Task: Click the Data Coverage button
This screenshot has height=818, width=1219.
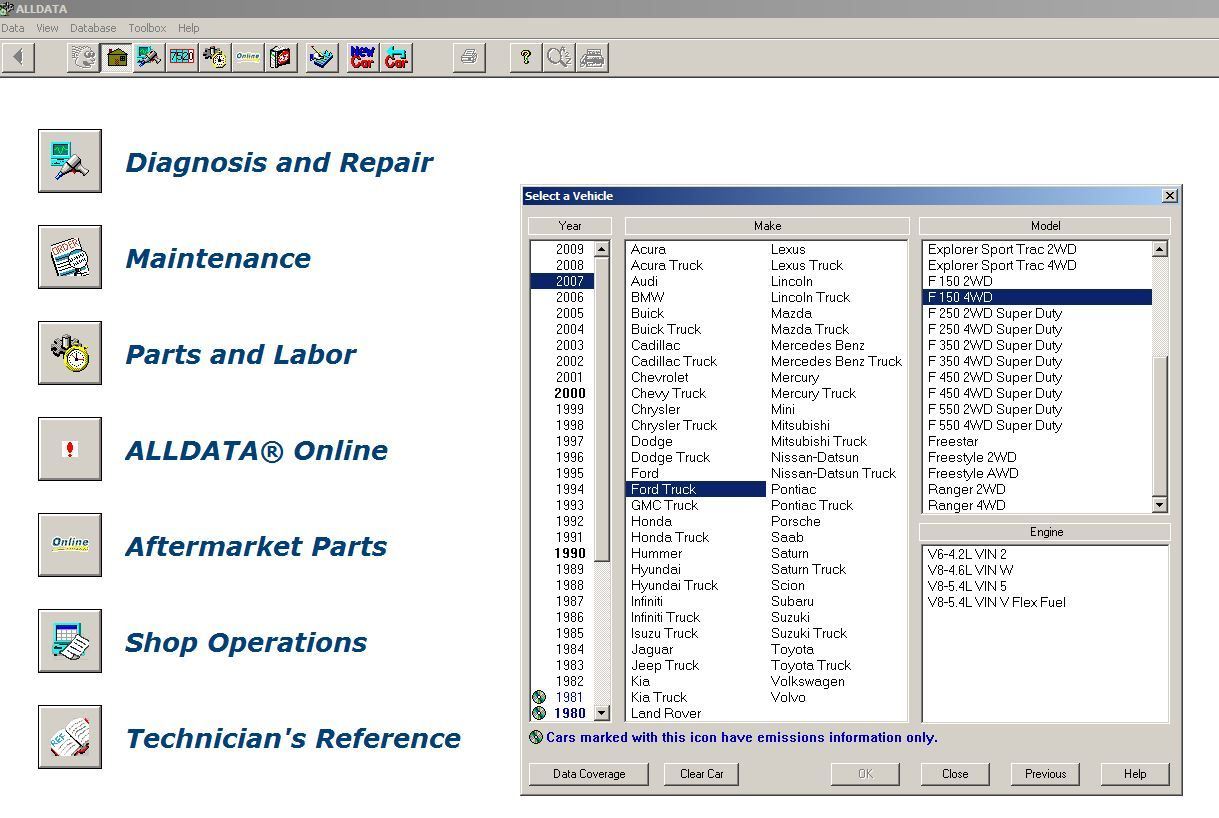Action: (589, 774)
